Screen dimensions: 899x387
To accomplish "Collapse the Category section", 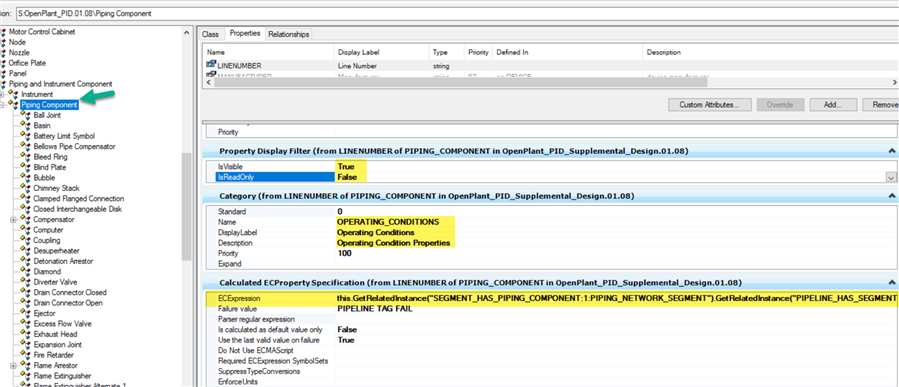I will (x=892, y=196).
